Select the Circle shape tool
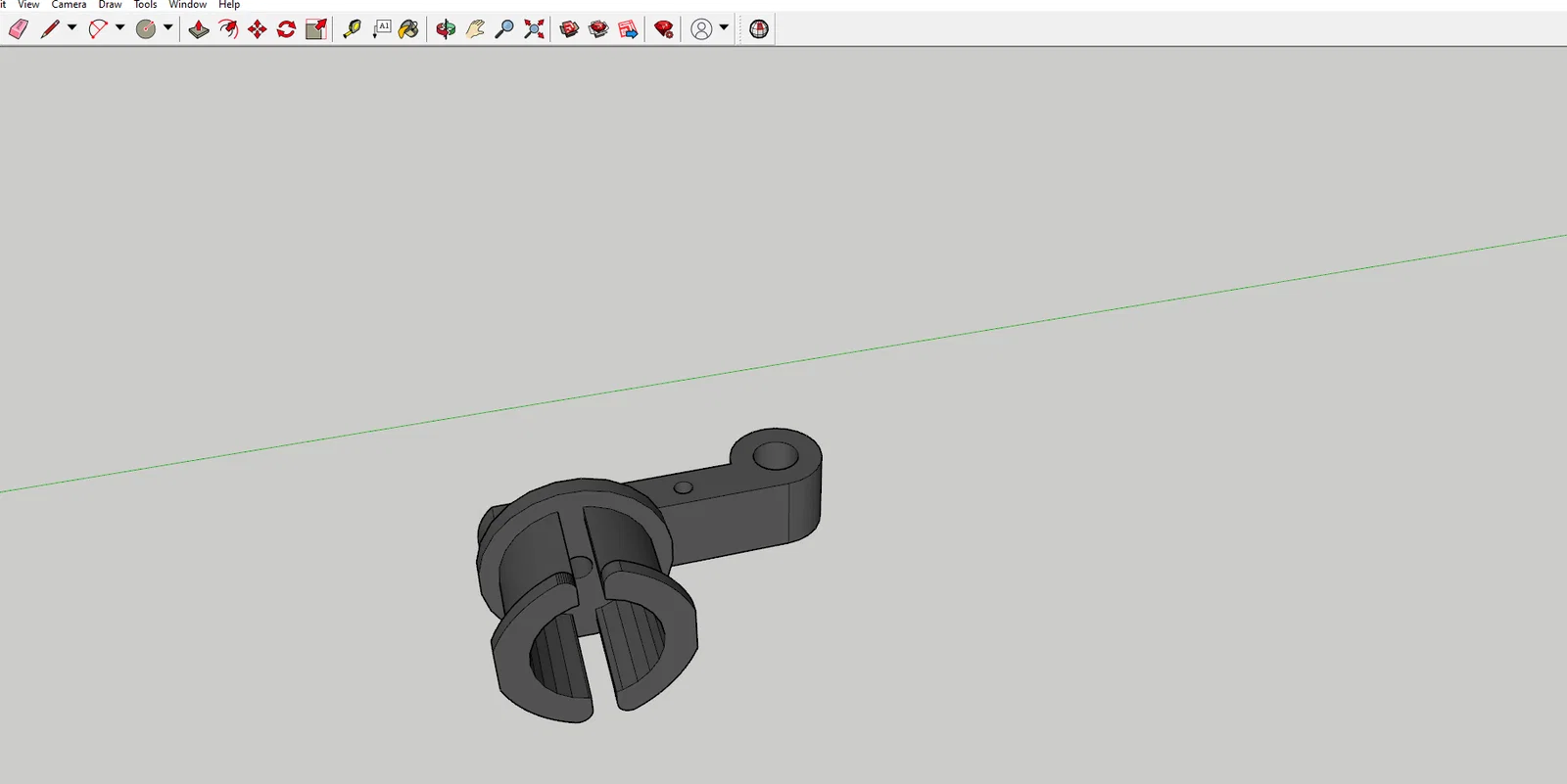The width and height of the screenshot is (1567, 784). point(146,29)
